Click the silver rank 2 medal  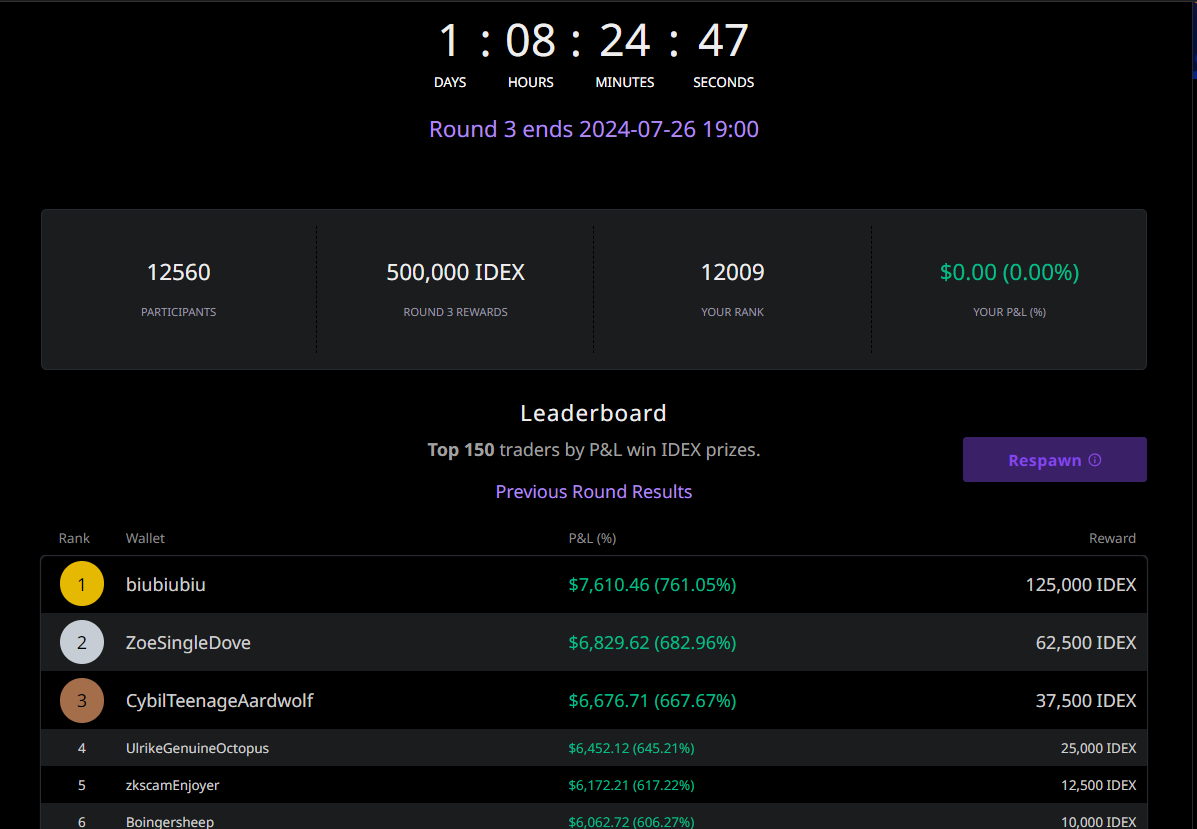click(82, 642)
